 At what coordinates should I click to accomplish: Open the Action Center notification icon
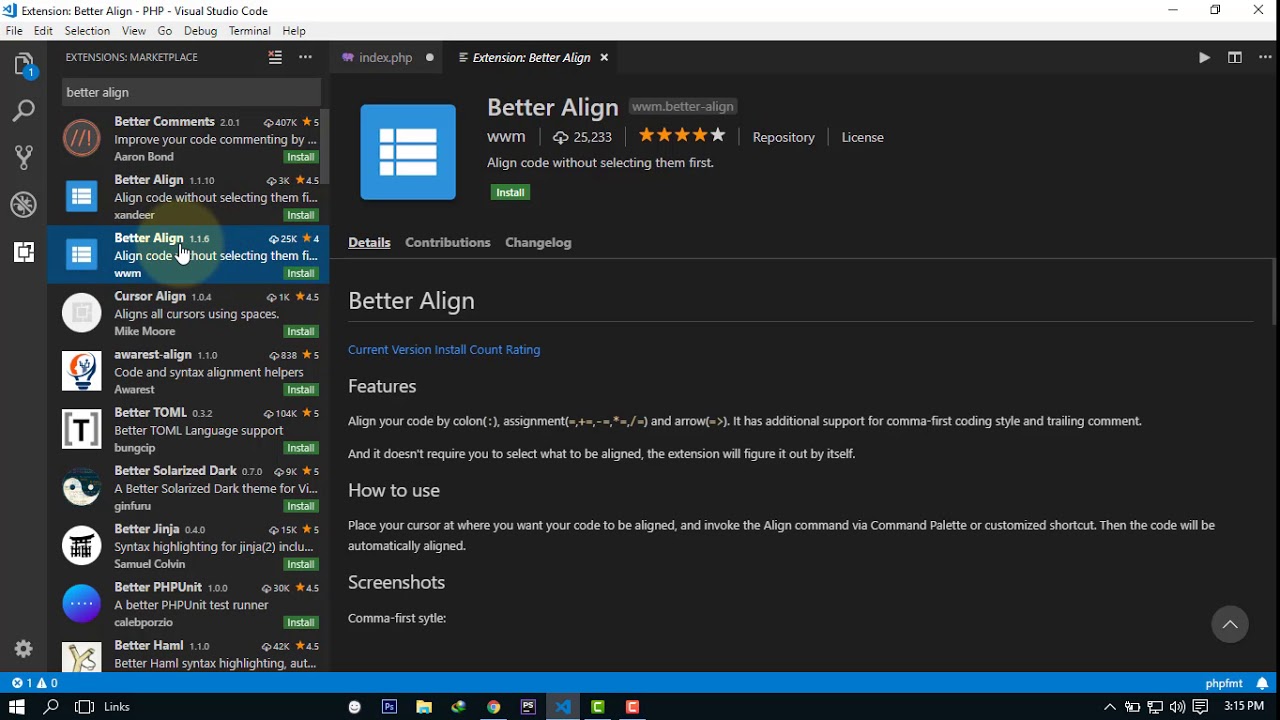(1201, 707)
